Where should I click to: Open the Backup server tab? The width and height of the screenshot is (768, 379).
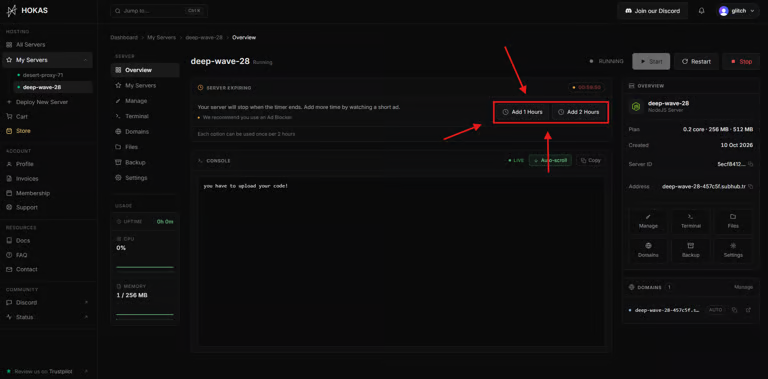[x=145, y=162]
